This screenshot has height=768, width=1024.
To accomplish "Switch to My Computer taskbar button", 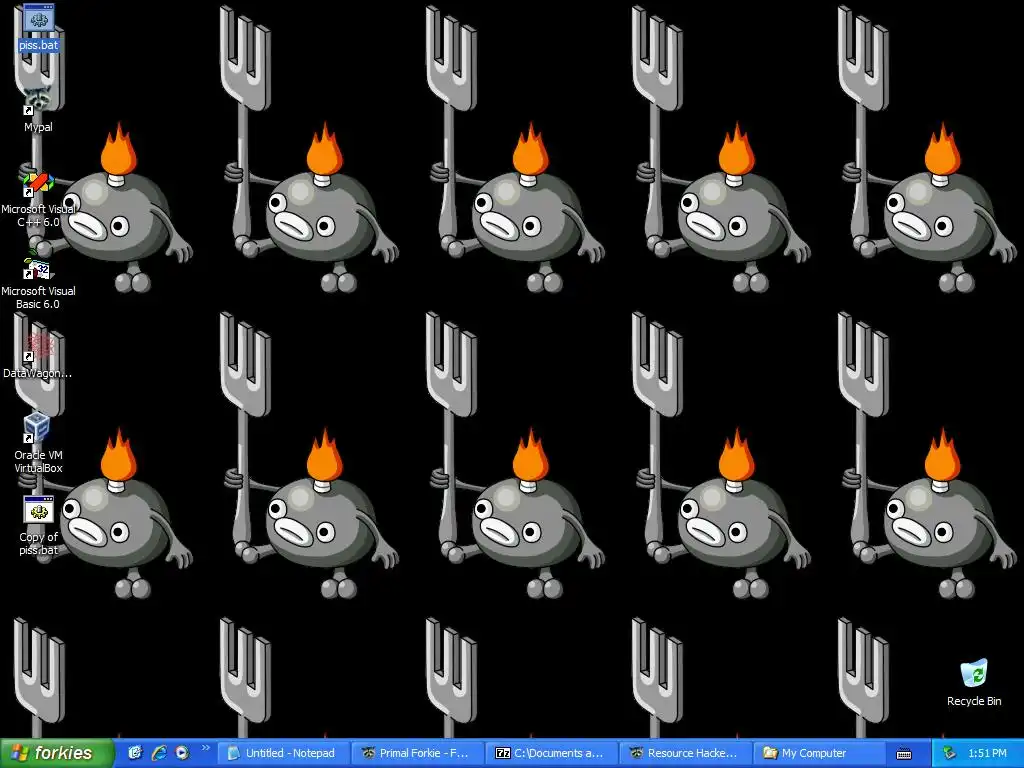I will (819, 753).
